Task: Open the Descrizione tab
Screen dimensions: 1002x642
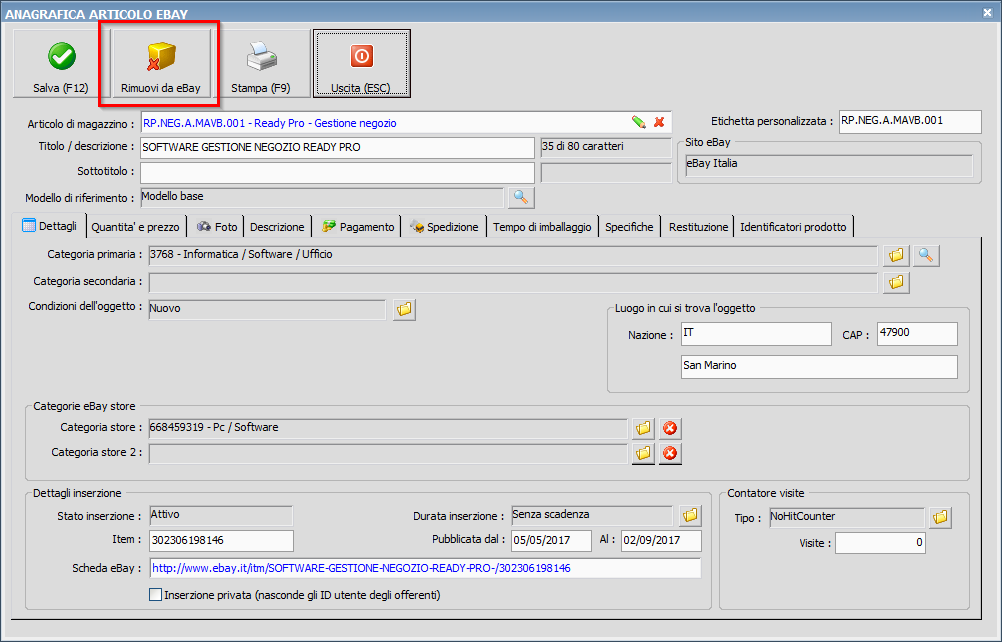Action: pos(277,227)
